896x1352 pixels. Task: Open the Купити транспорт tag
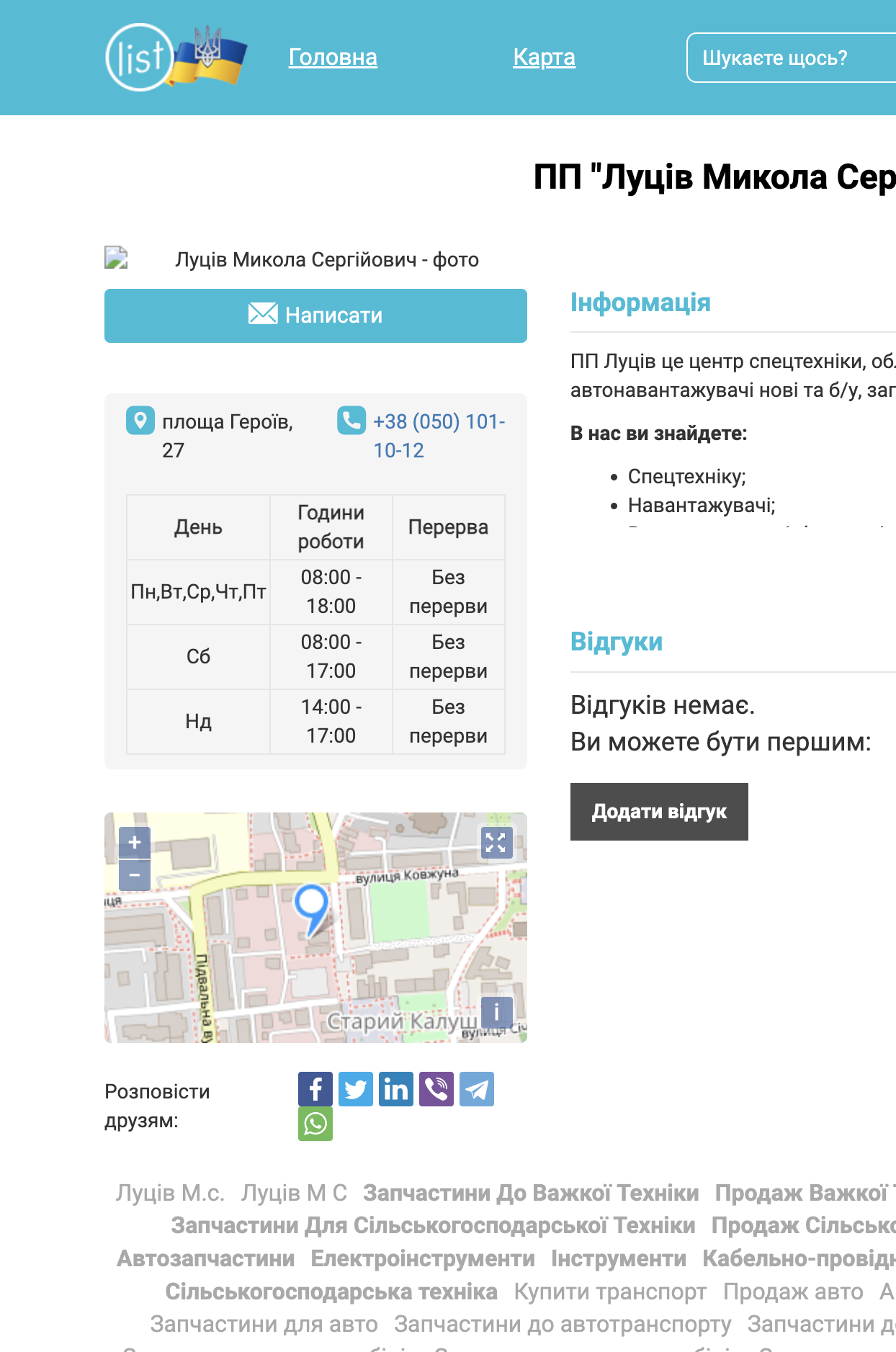pyautogui.click(x=610, y=1291)
